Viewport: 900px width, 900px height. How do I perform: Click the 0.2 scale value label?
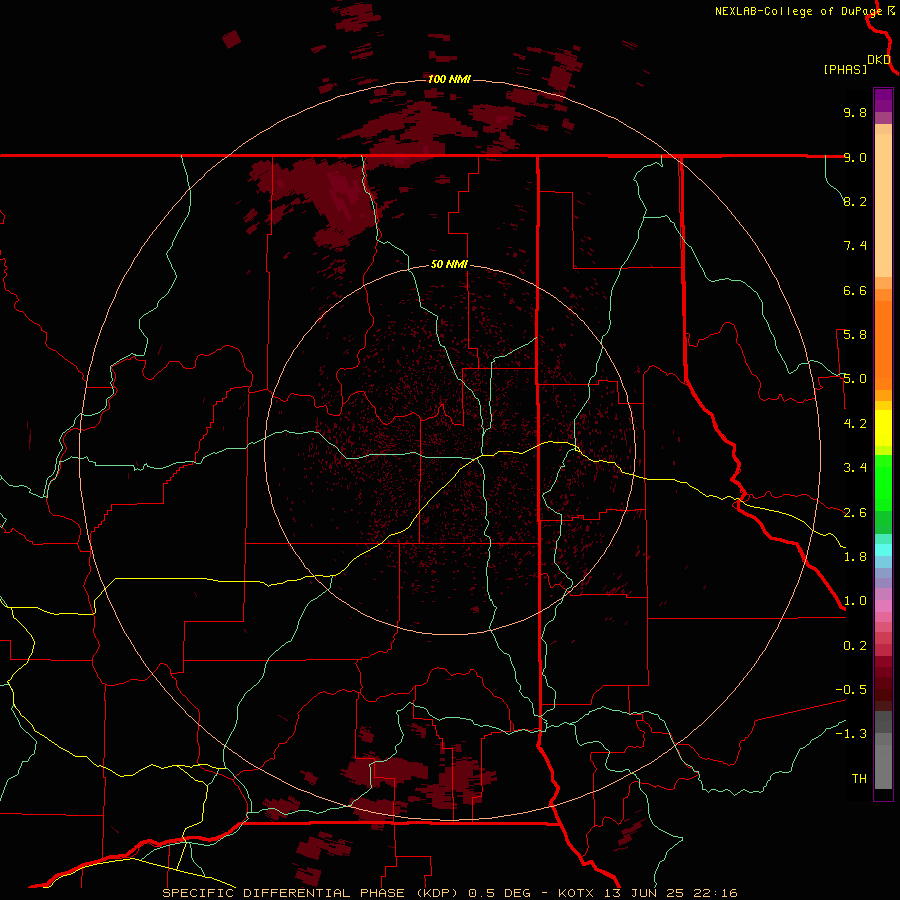(855, 646)
